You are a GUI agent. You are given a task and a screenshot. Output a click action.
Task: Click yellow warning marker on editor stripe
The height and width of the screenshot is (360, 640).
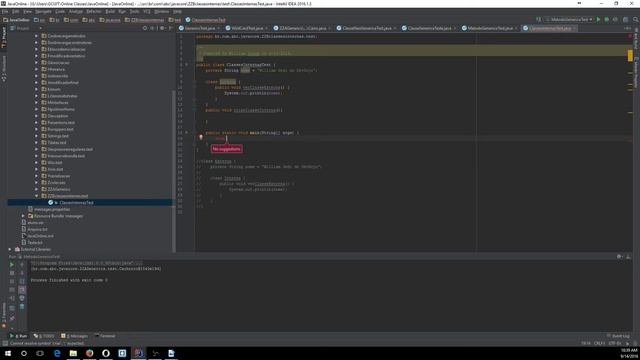click(630, 56)
